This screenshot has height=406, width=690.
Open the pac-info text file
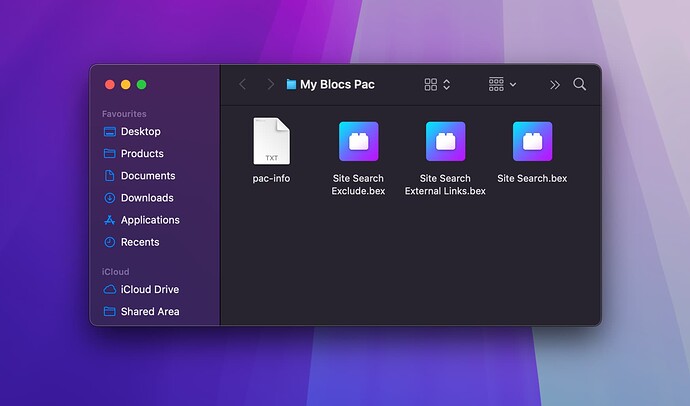click(x=271, y=142)
